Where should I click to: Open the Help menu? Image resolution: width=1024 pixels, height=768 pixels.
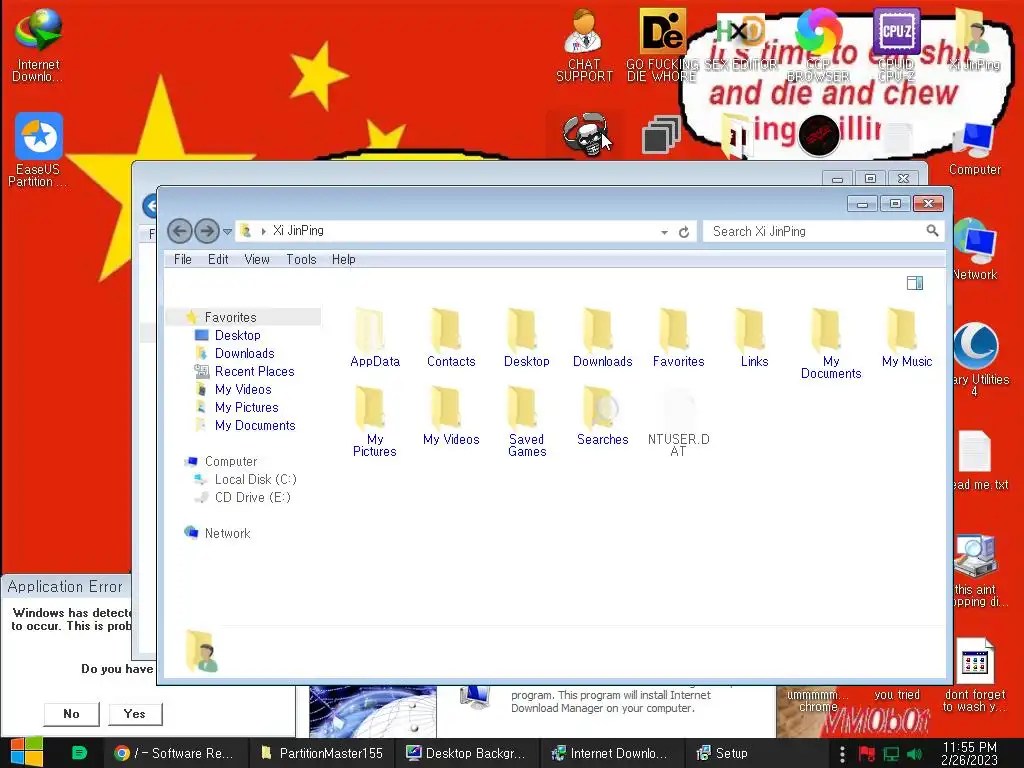click(344, 259)
